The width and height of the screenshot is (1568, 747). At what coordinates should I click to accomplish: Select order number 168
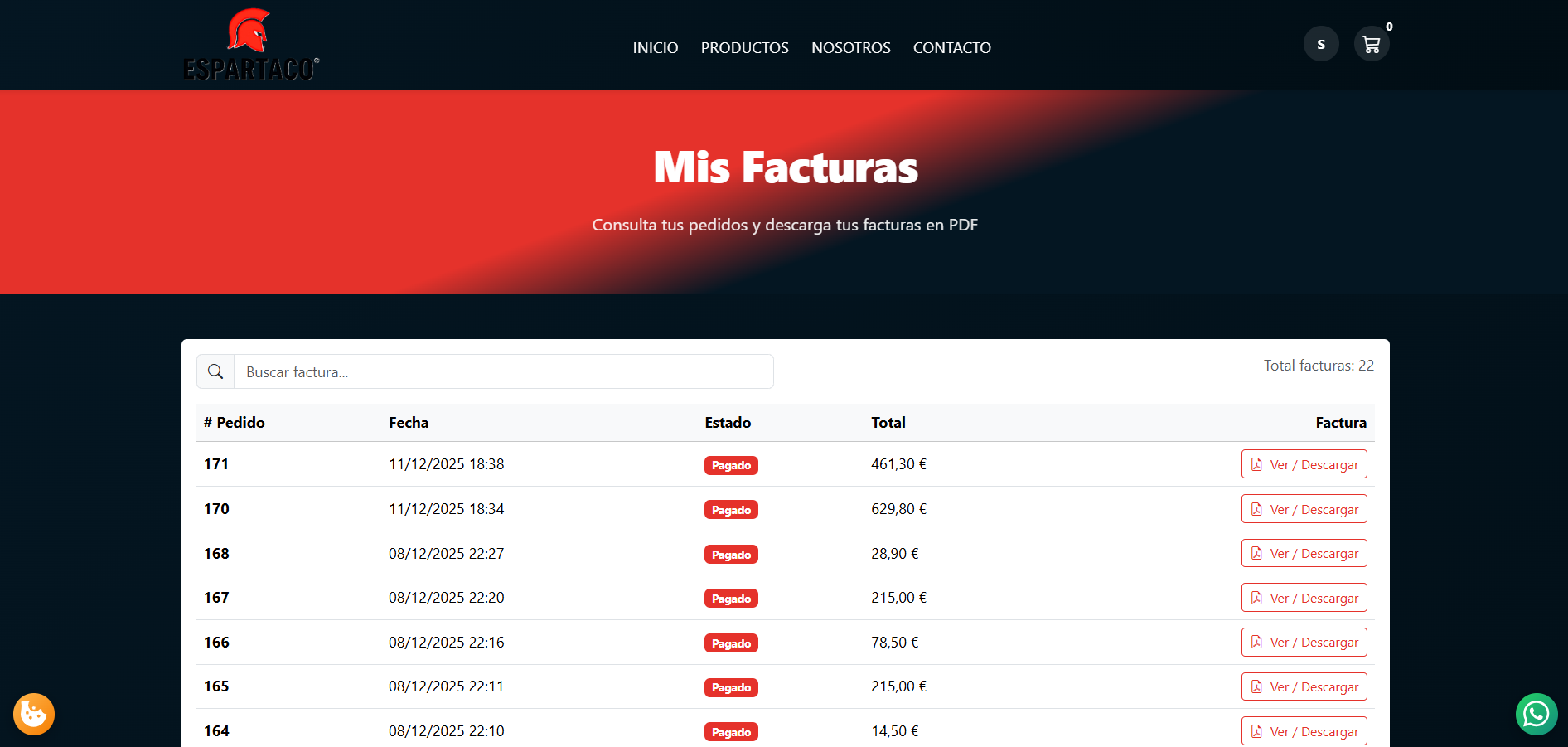click(x=216, y=553)
